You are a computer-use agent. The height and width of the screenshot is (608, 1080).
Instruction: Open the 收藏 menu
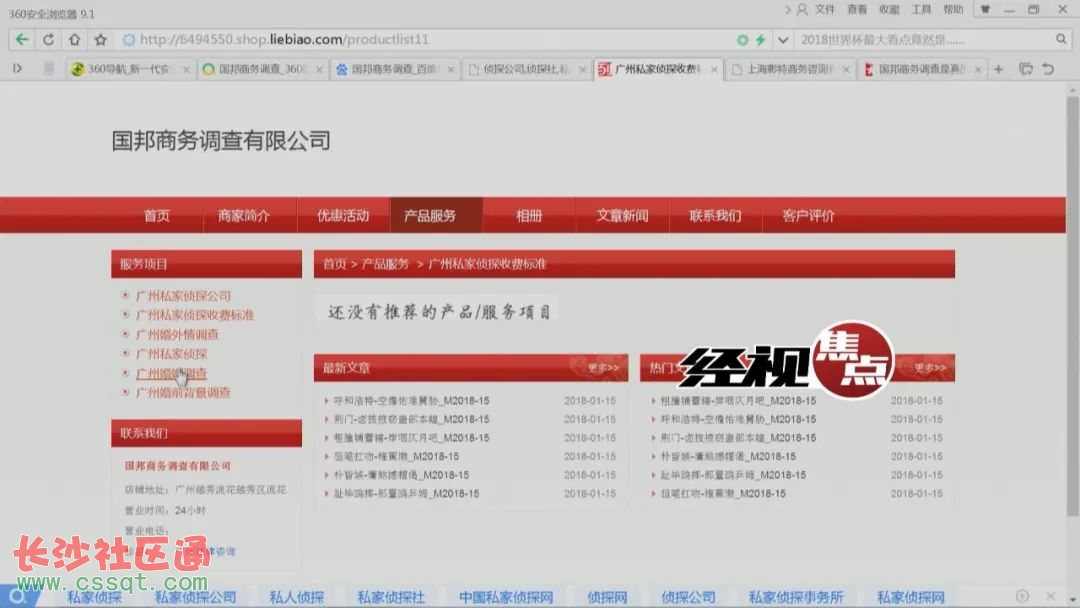pyautogui.click(x=889, y=10)
